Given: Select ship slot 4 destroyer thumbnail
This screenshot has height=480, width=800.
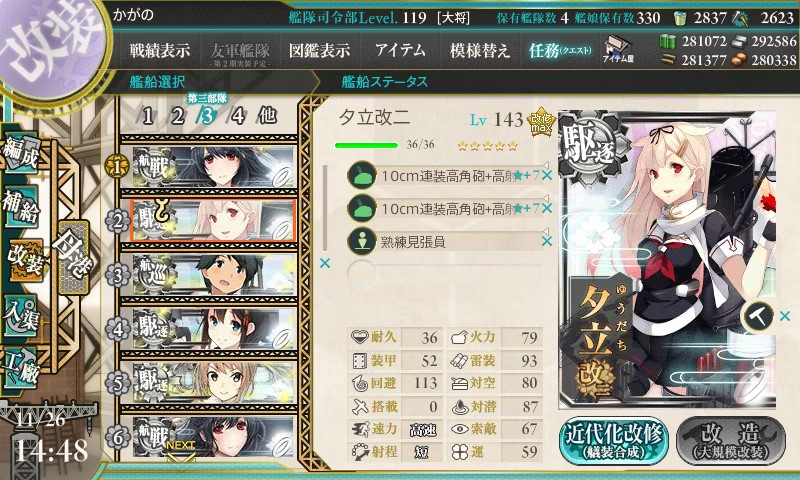Looking at the screenshot, I should pos(213,330).
